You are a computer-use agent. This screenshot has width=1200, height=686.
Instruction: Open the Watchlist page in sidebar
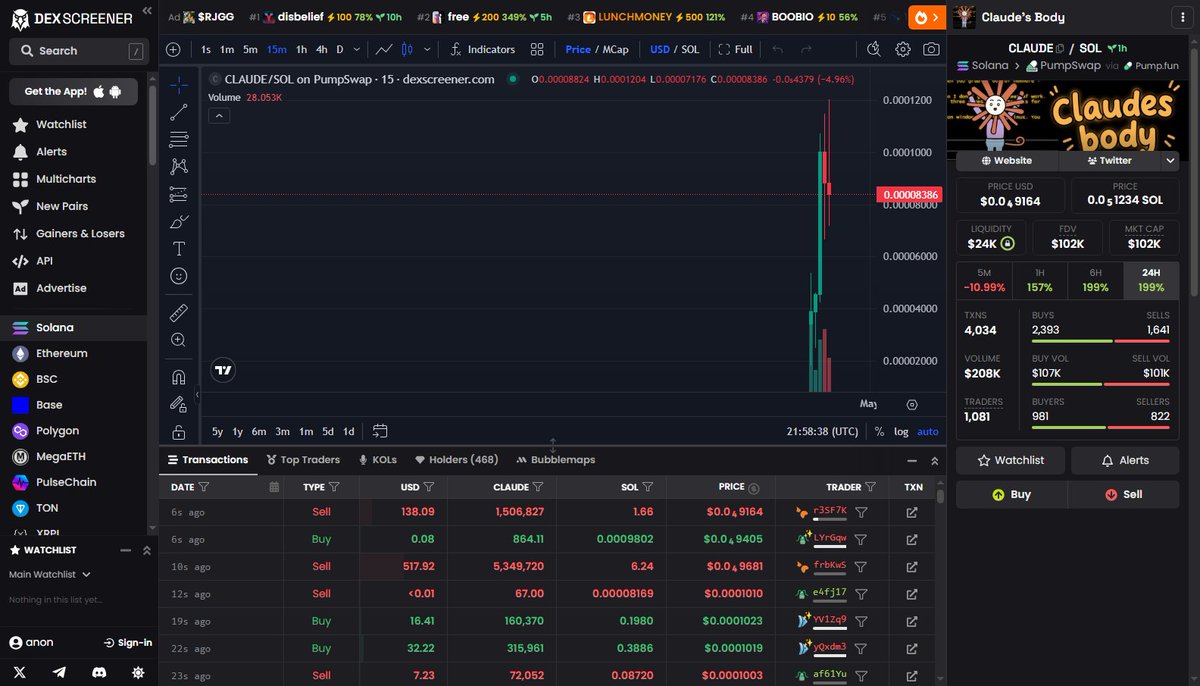61,125
